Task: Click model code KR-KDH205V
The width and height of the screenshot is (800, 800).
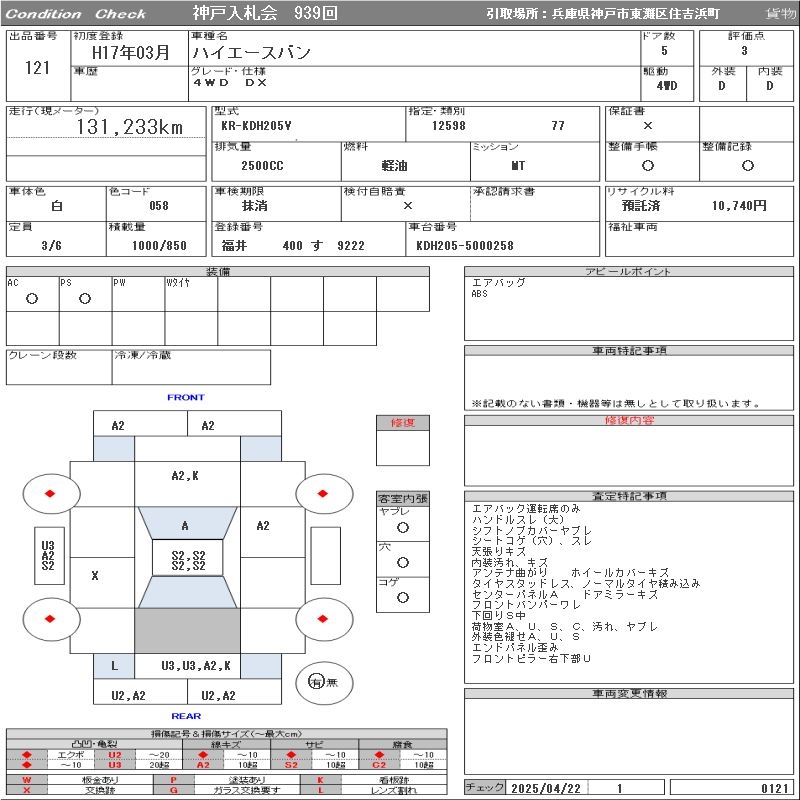Action: [256, 126]
